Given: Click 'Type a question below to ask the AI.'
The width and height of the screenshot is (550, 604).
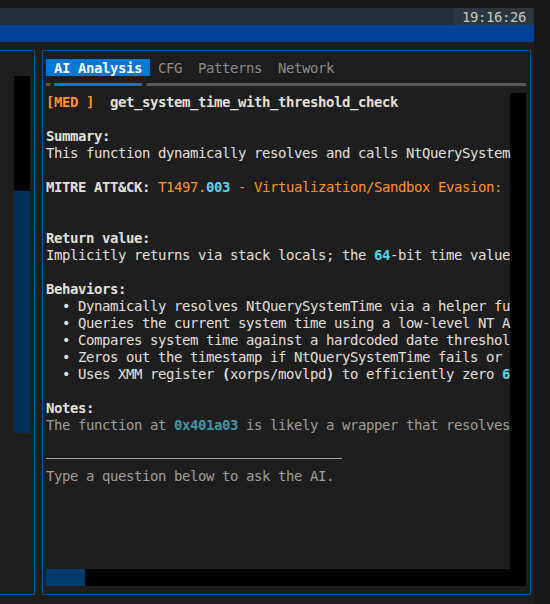Looking at the screenshot, I should click(x=189, y=476).
